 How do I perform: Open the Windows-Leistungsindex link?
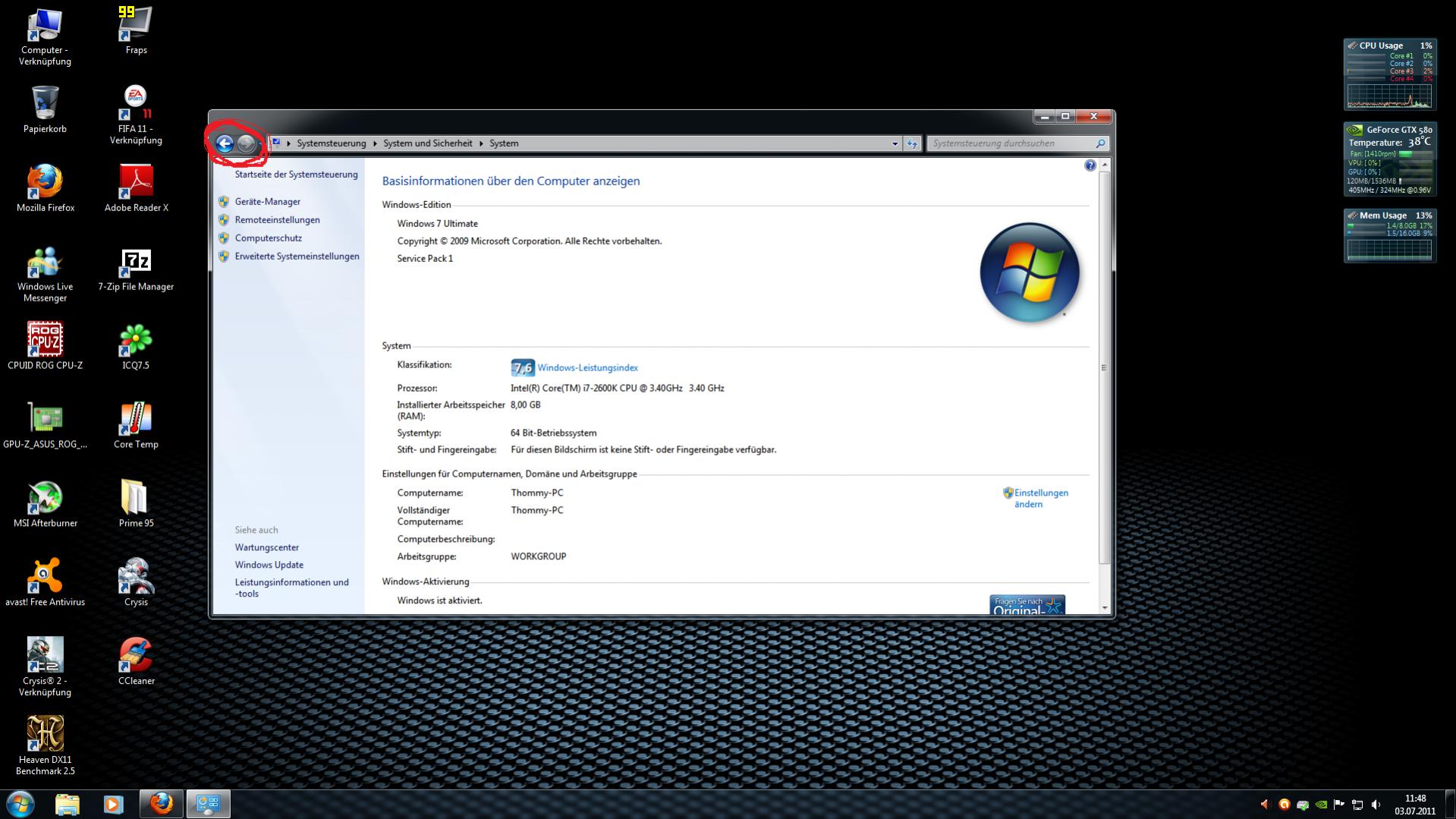[x=587, y=368]
